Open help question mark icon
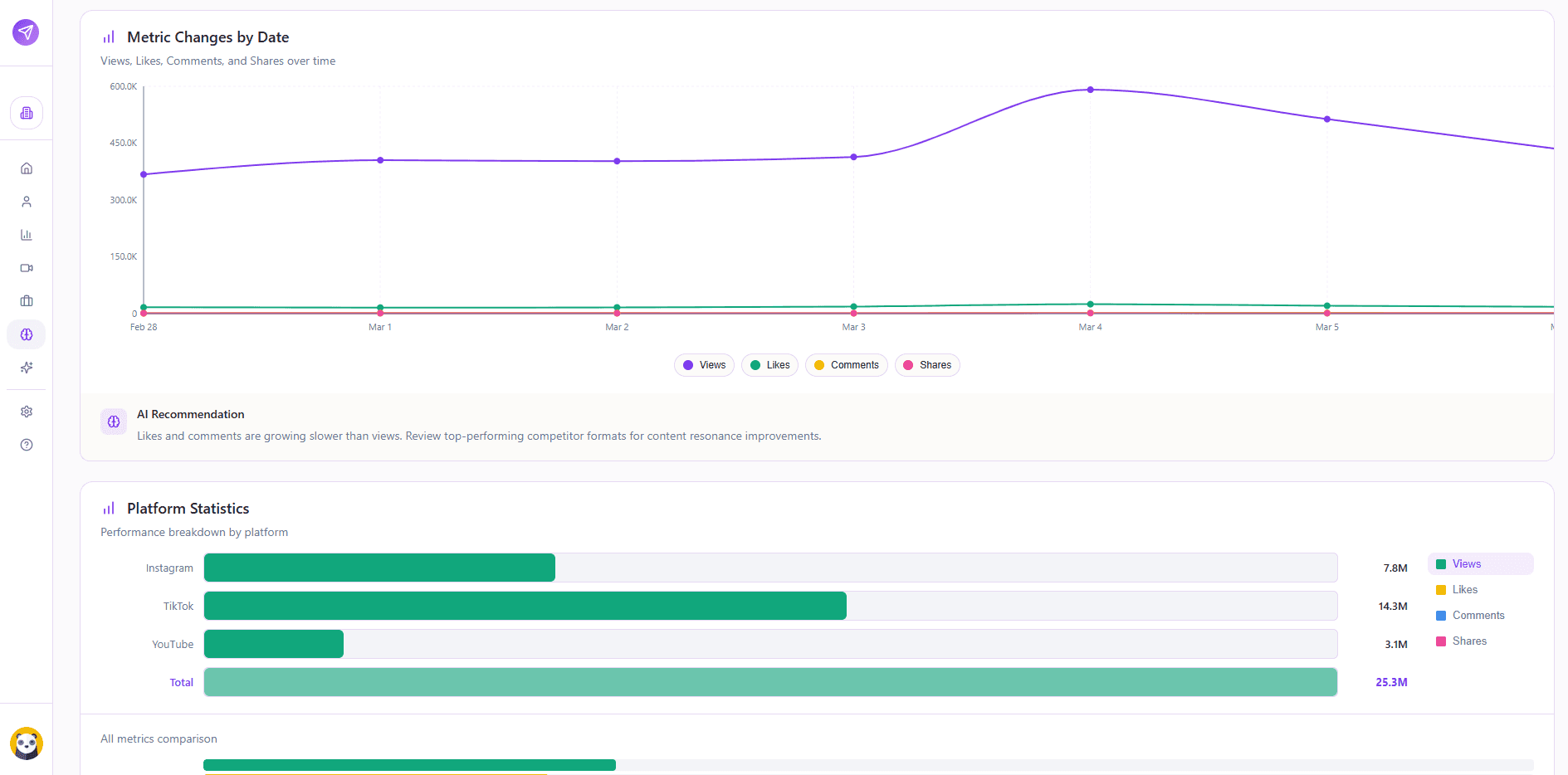This screenshot has width=1568, height=775. tap(27, 445)
